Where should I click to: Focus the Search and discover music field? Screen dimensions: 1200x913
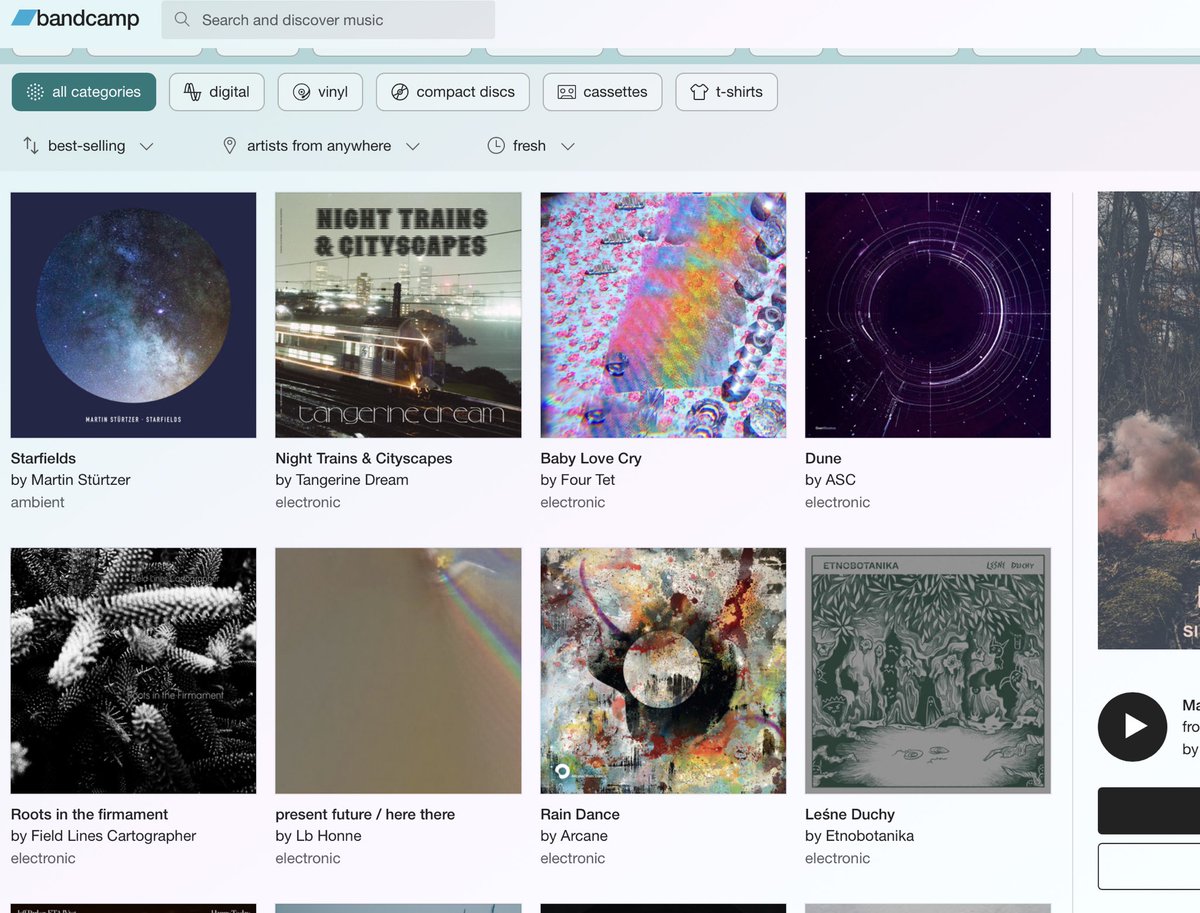tap(328, 19)
